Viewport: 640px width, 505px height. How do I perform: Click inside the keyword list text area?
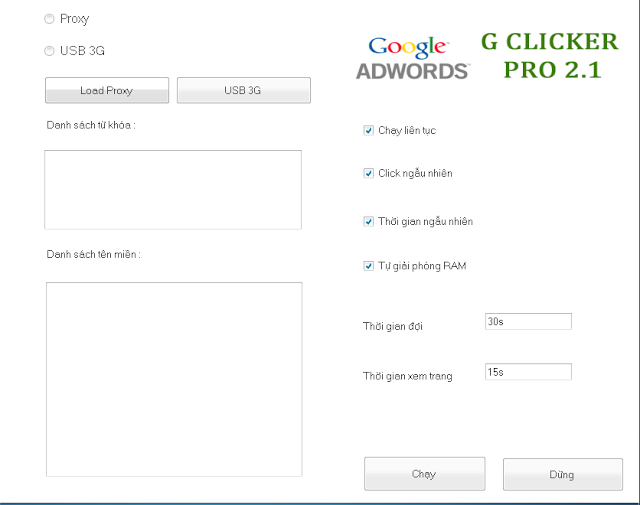pyautogui.click(x=173, y=190)
